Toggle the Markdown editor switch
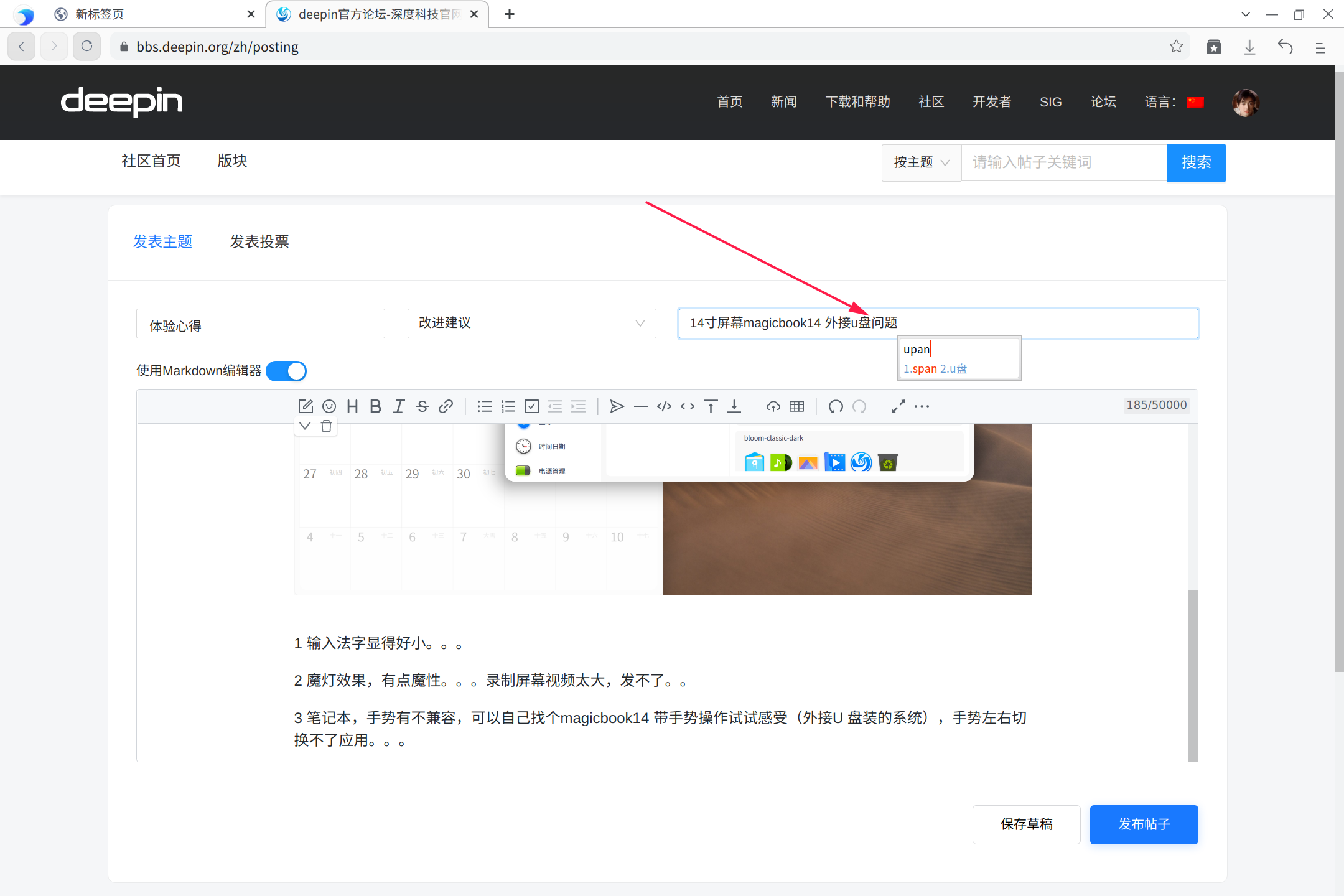This screenshot has height=896, width=1344. (x=286, y=371)
